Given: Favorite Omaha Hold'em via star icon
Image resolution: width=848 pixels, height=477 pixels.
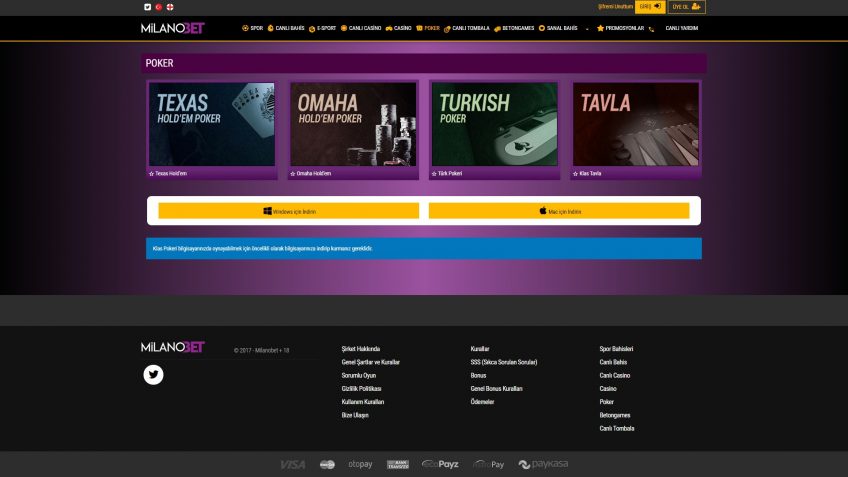Looking at the screenshot, I should click(x=293, y=174).
